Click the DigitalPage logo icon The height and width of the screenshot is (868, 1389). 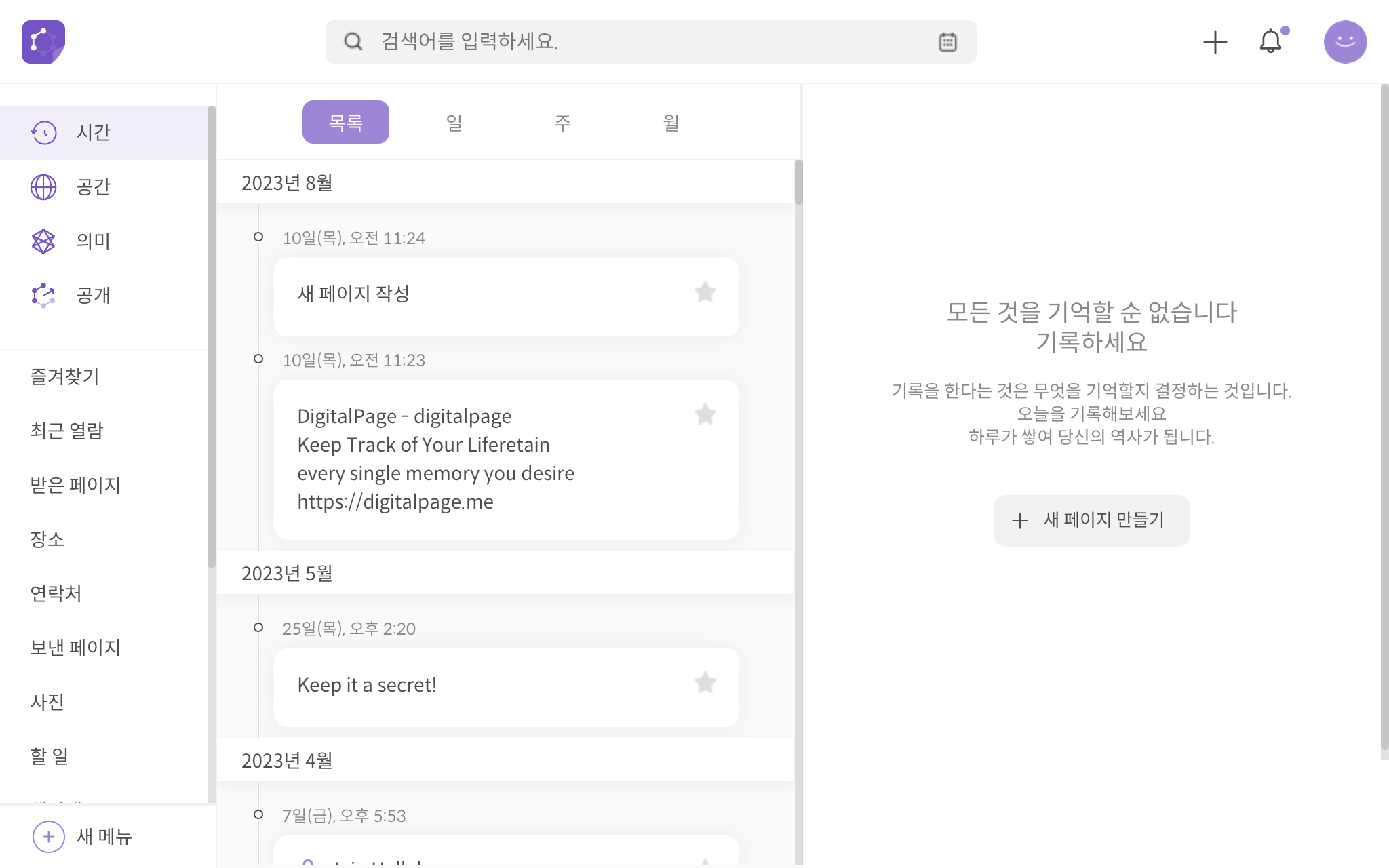click(x=43, y=42)
